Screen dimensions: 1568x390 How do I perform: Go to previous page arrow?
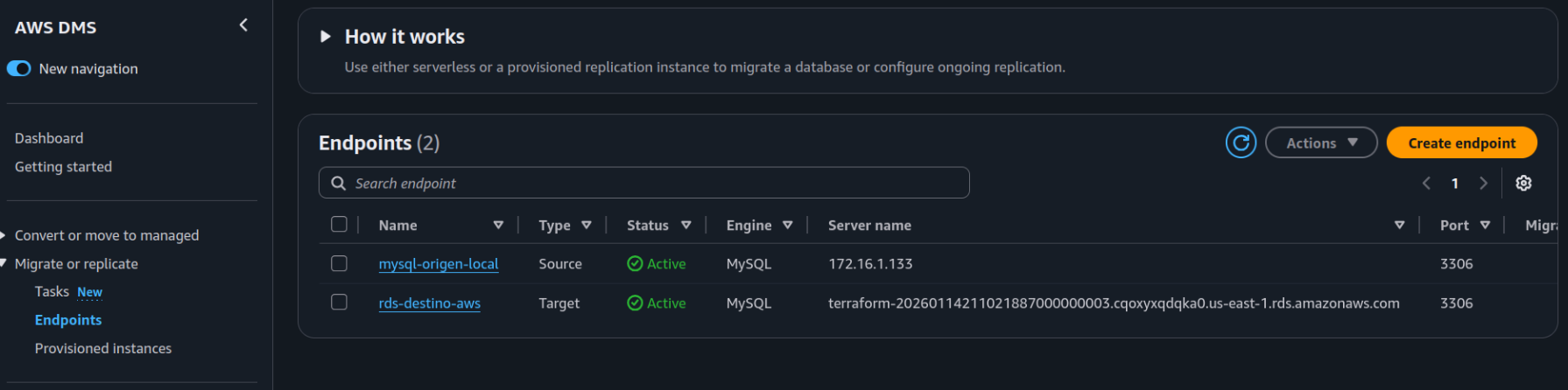(1426, 183)
